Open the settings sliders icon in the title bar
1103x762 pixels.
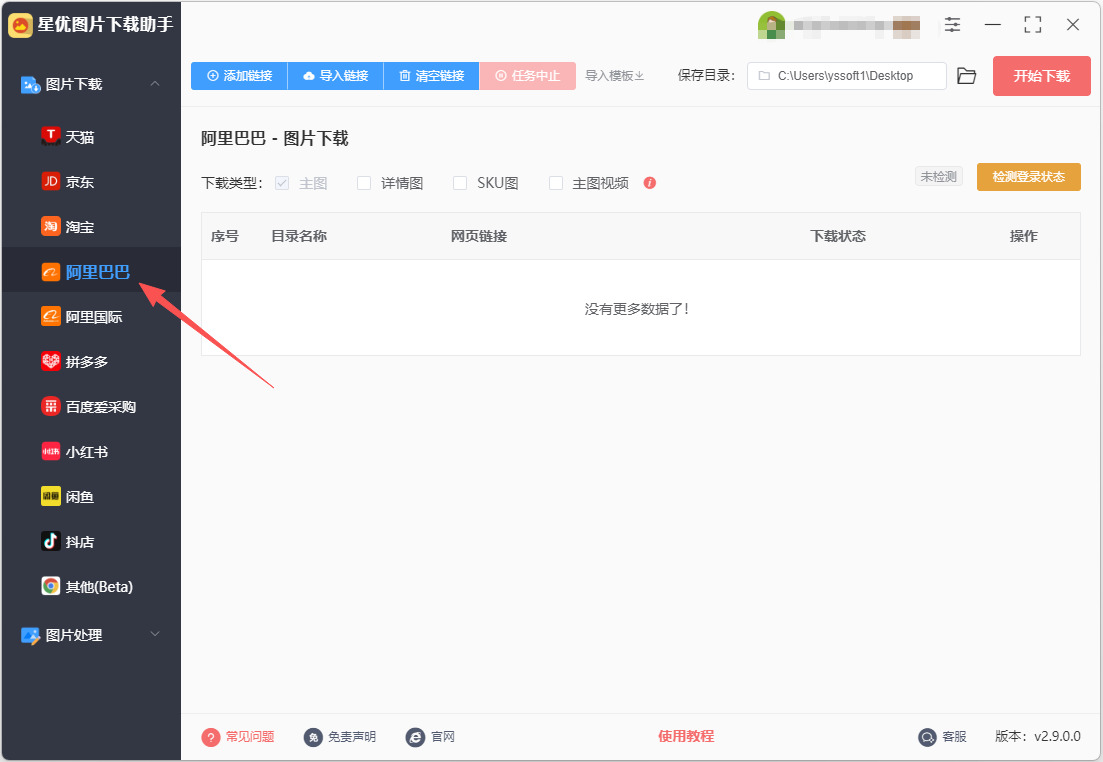[952, 25]
